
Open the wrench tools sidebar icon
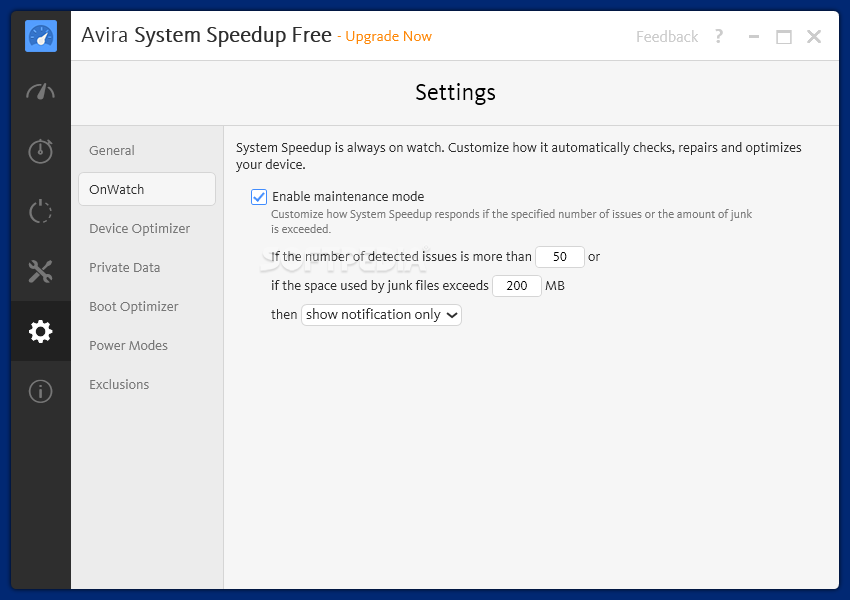(x=41, y=272)
